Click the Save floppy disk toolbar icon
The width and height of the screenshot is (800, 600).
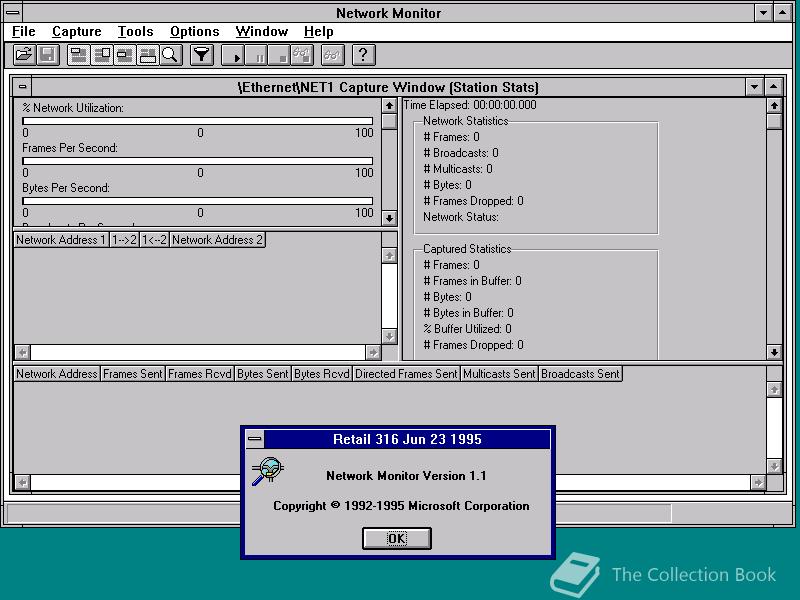(x=47, y=55)
